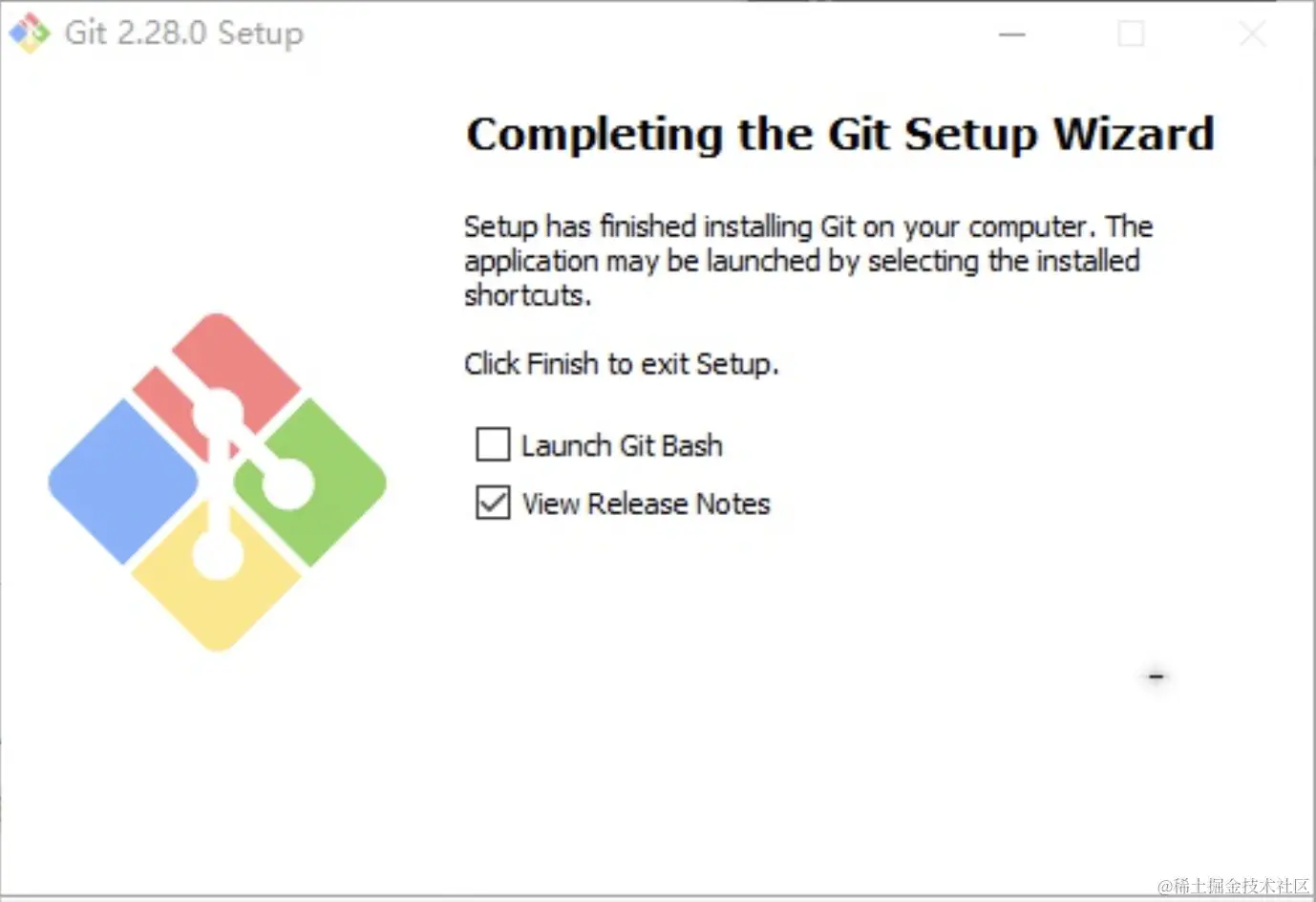
Task: Click the small dash mark near the bottom right
Action: (1156, 676)
